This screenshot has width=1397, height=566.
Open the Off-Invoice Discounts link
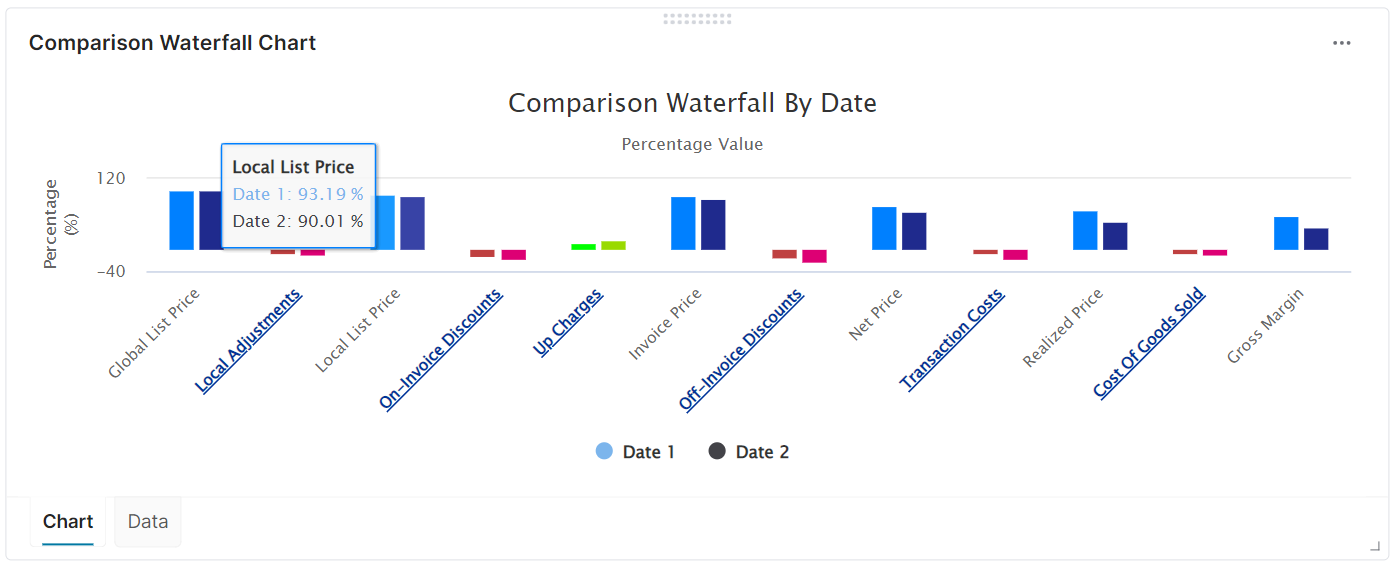tap(741, 350)
